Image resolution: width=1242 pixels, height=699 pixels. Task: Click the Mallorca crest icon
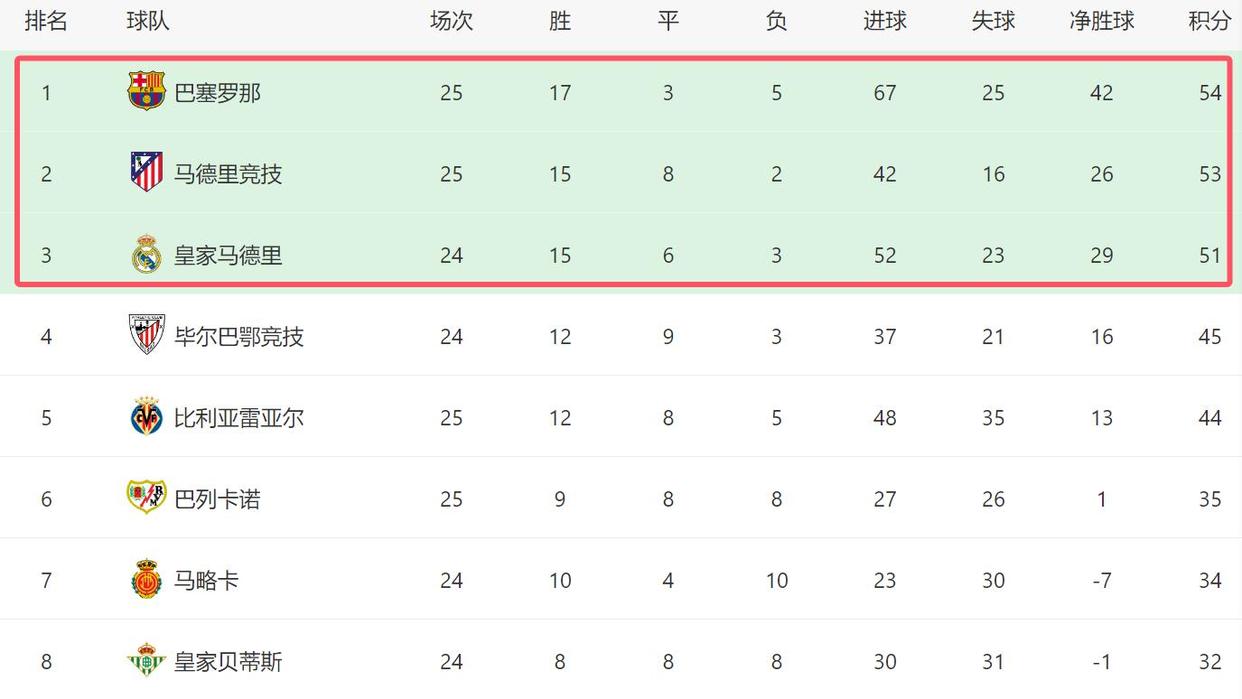(147, 580)
